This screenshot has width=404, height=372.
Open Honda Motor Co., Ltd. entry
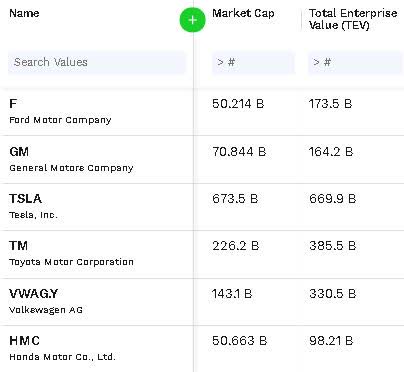[62, 357]
